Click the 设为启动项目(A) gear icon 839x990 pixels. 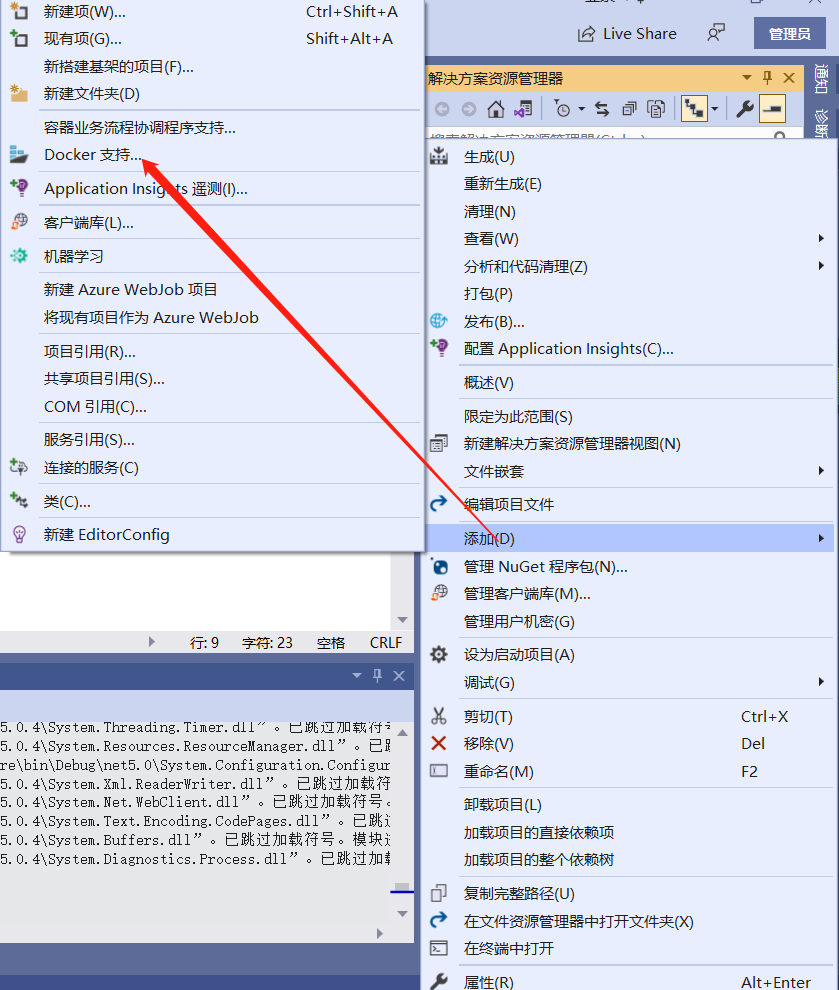click(439, 654)
